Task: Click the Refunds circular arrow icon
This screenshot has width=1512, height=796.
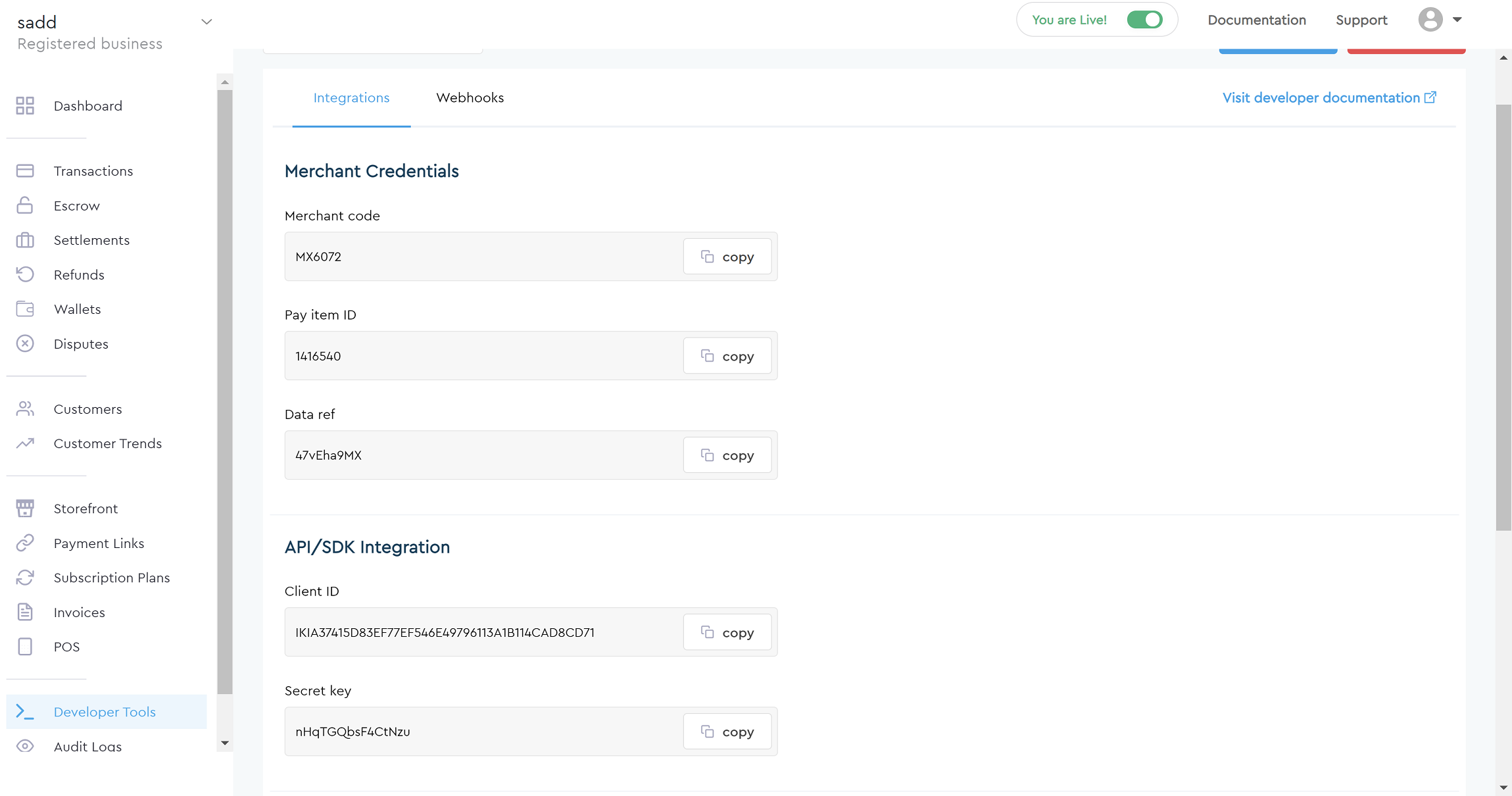Action: pos(25,274)
